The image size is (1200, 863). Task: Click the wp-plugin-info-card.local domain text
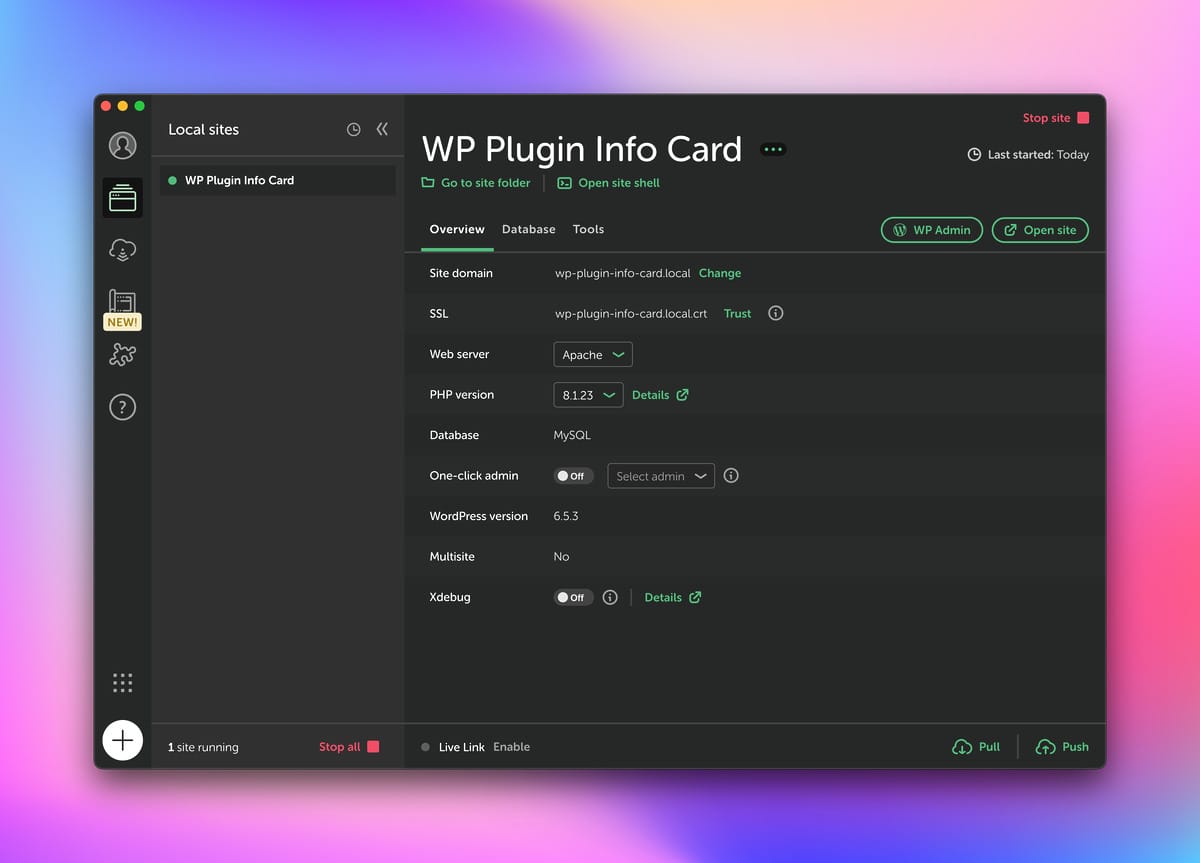[622, 273]
